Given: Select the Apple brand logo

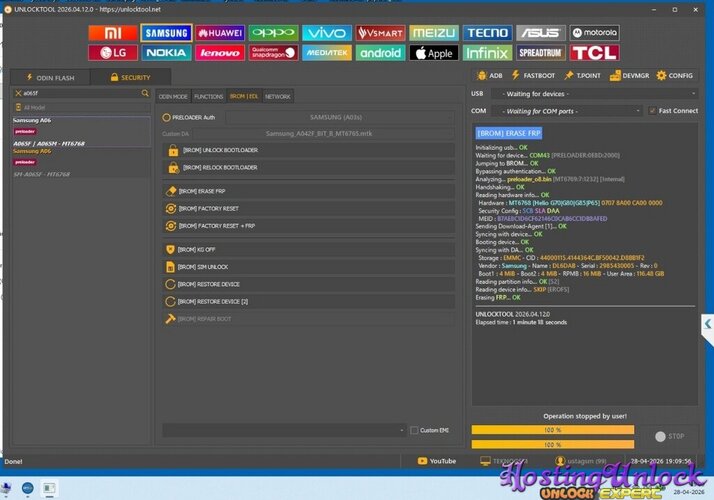Looking at the screenshot, I should click(x=434, y=53).
